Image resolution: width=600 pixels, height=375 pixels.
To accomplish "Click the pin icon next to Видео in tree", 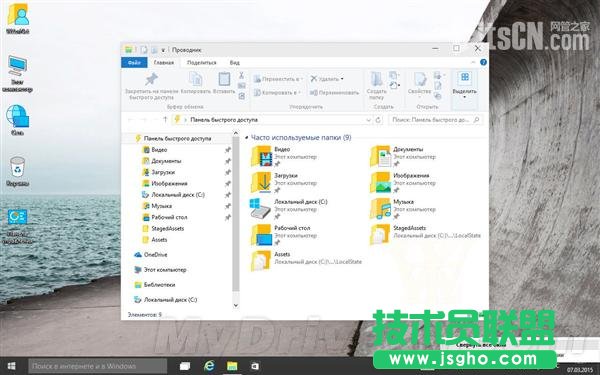I will (x=228, y=150).
